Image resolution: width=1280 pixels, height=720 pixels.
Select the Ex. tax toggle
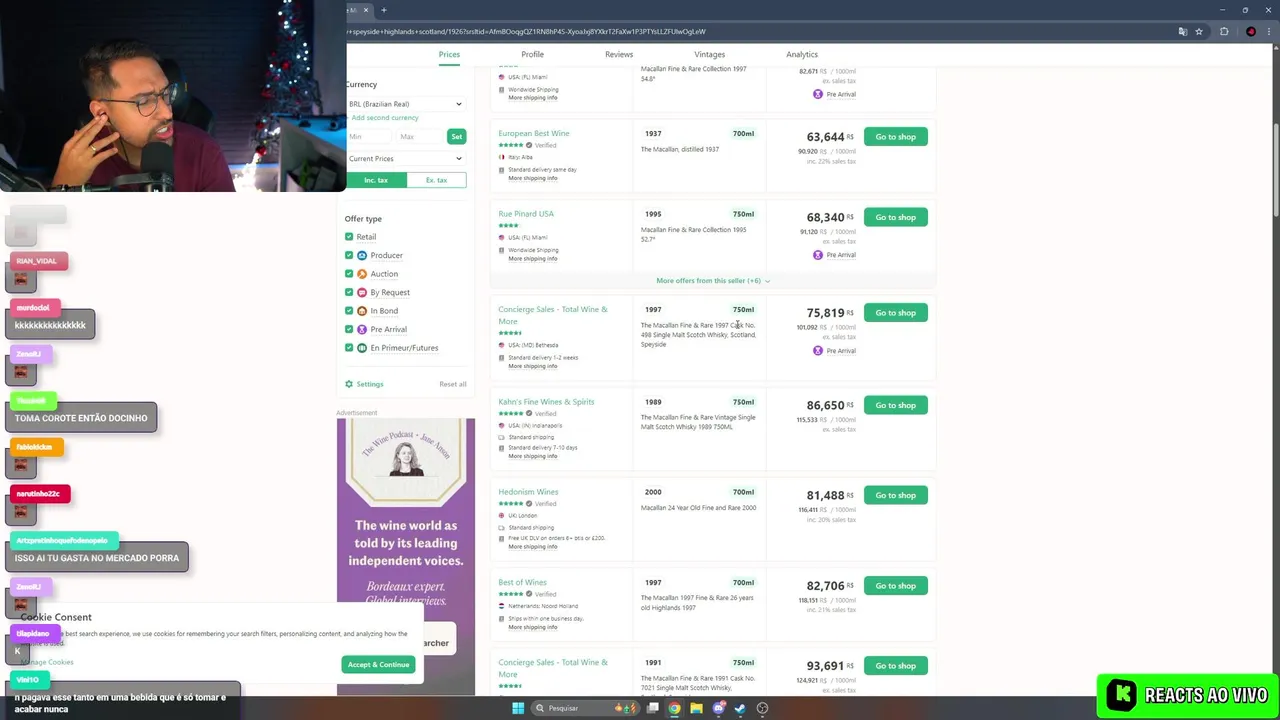coord(436,180)
